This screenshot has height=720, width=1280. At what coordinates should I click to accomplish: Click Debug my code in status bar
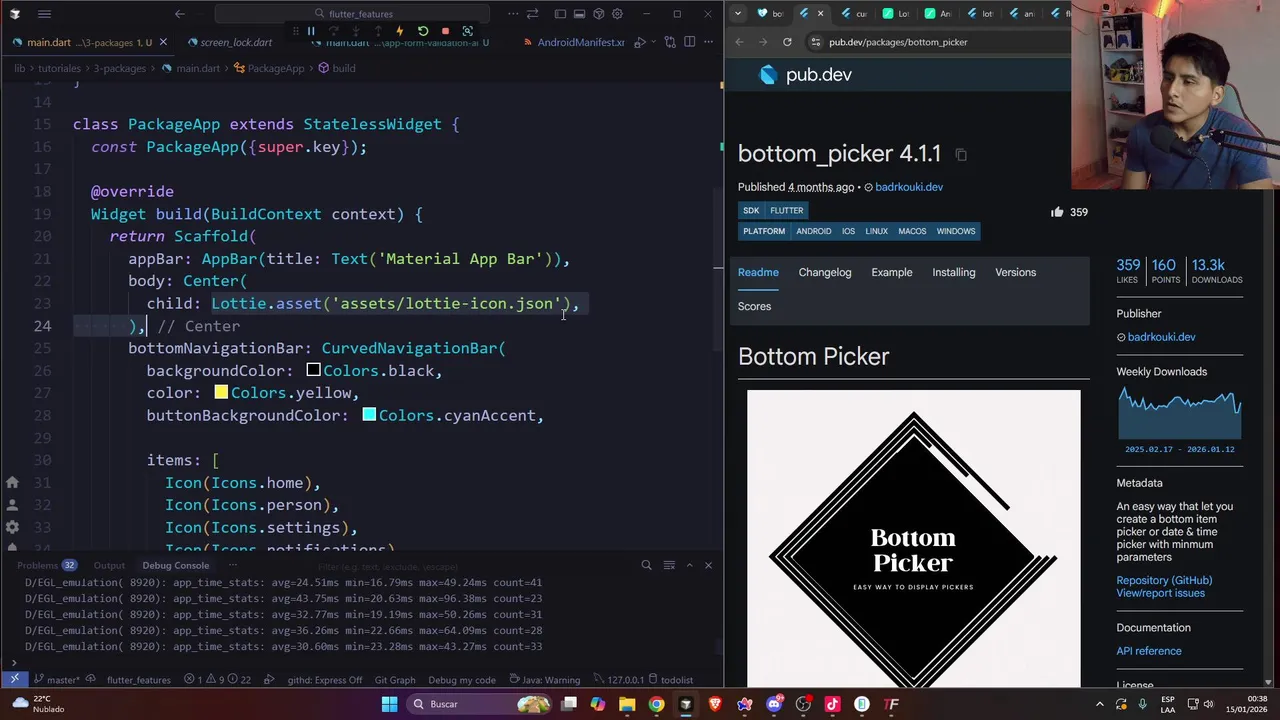(x=462, y=680)
